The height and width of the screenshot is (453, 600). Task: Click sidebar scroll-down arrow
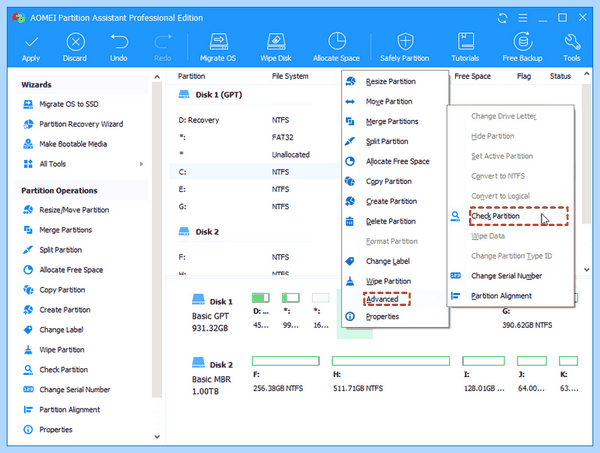pyautogui.click(x=157, y=437)
